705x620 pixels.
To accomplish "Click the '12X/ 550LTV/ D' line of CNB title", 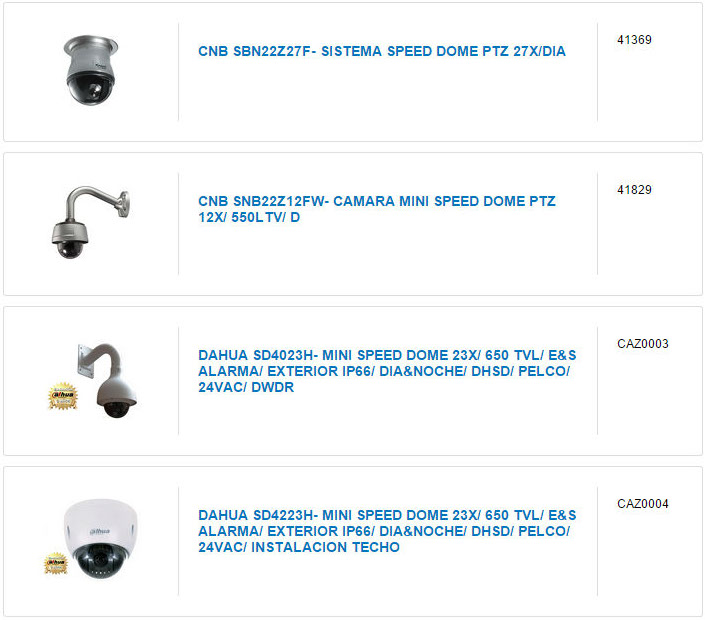I will pyautogui.click(x=249, y=217).
